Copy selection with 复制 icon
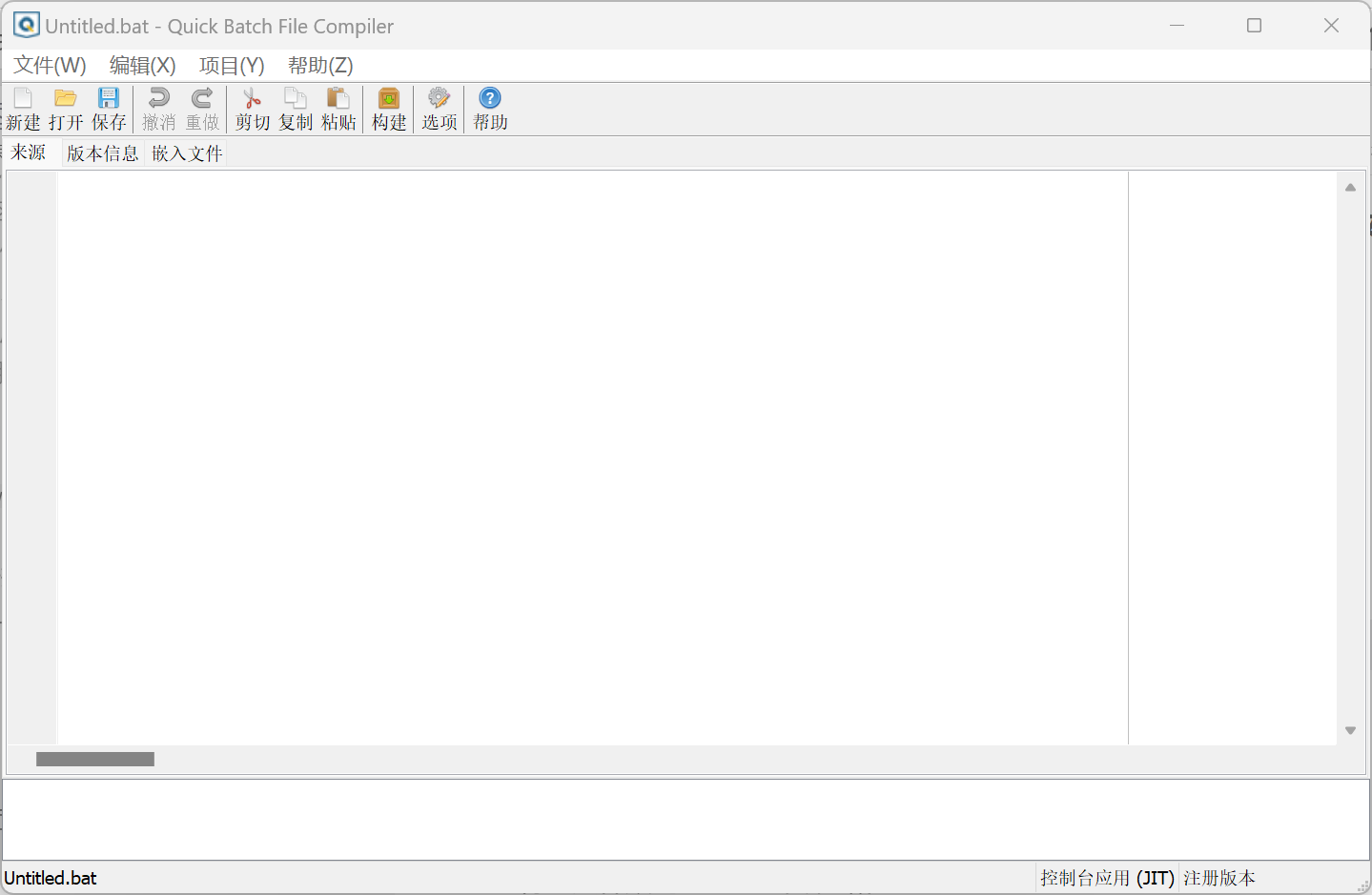1372x895 pixels. [x=296, y=109]
